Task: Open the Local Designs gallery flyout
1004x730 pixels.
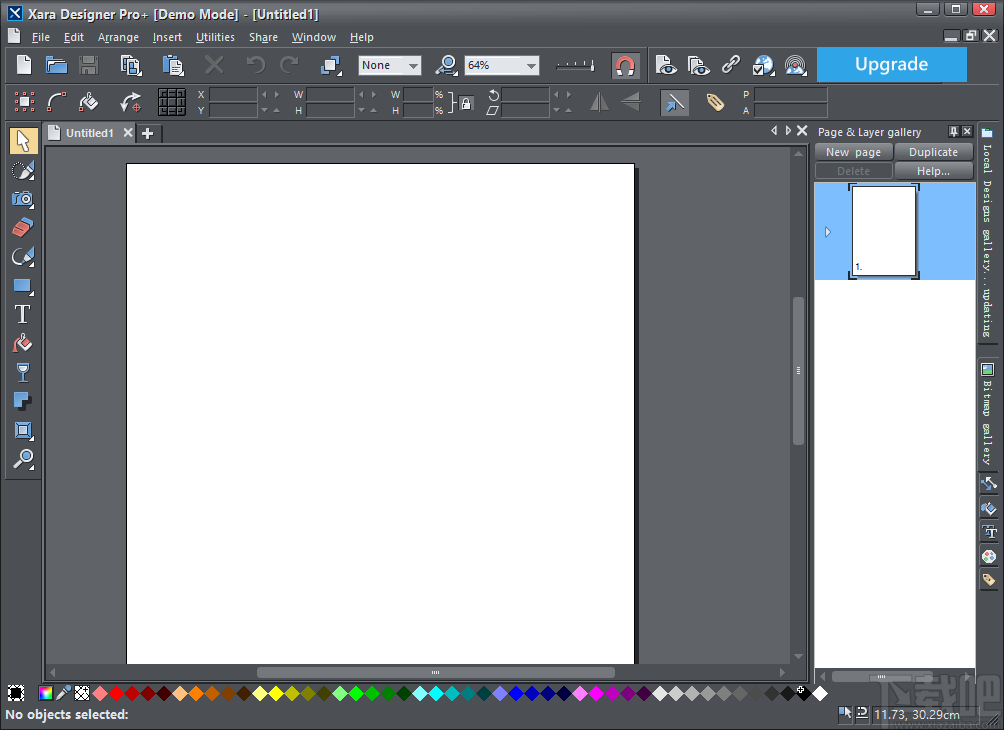Action: point(987,234)
